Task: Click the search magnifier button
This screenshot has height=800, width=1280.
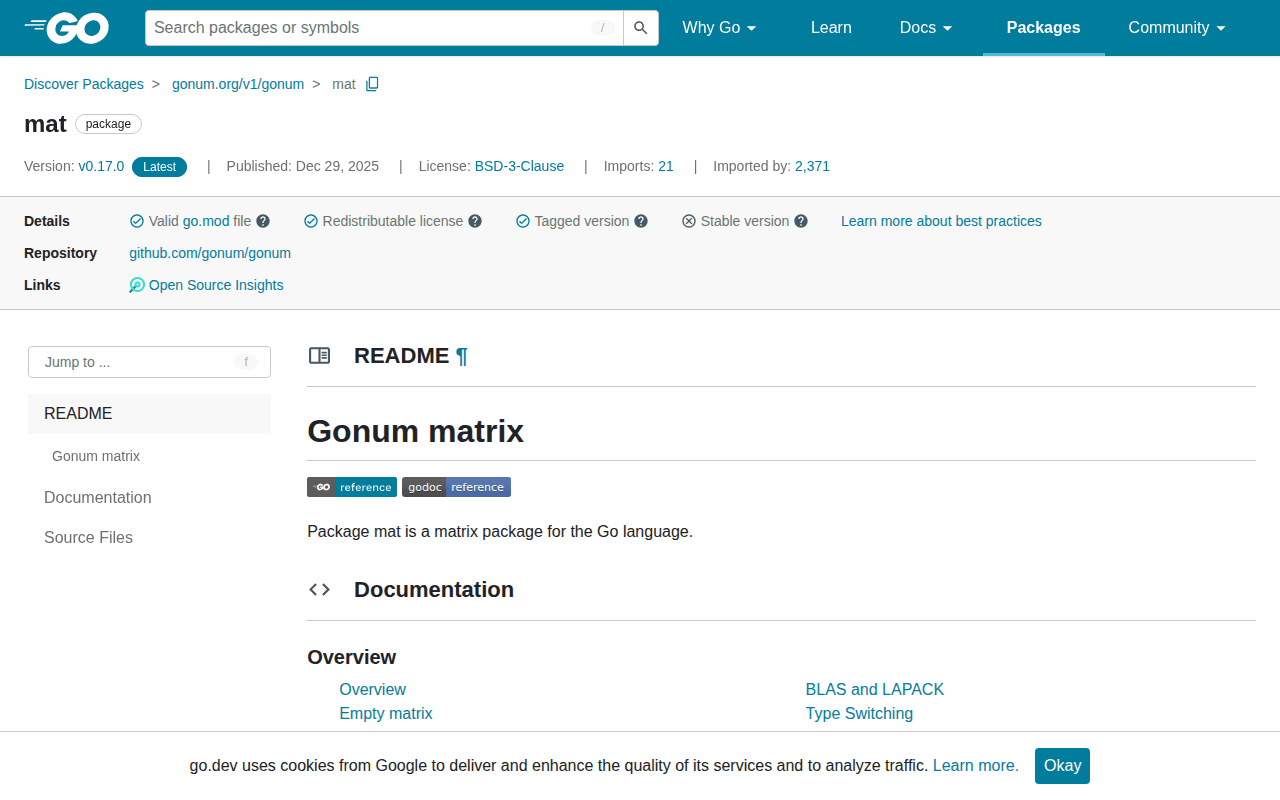Action: [x=641, y=28]
